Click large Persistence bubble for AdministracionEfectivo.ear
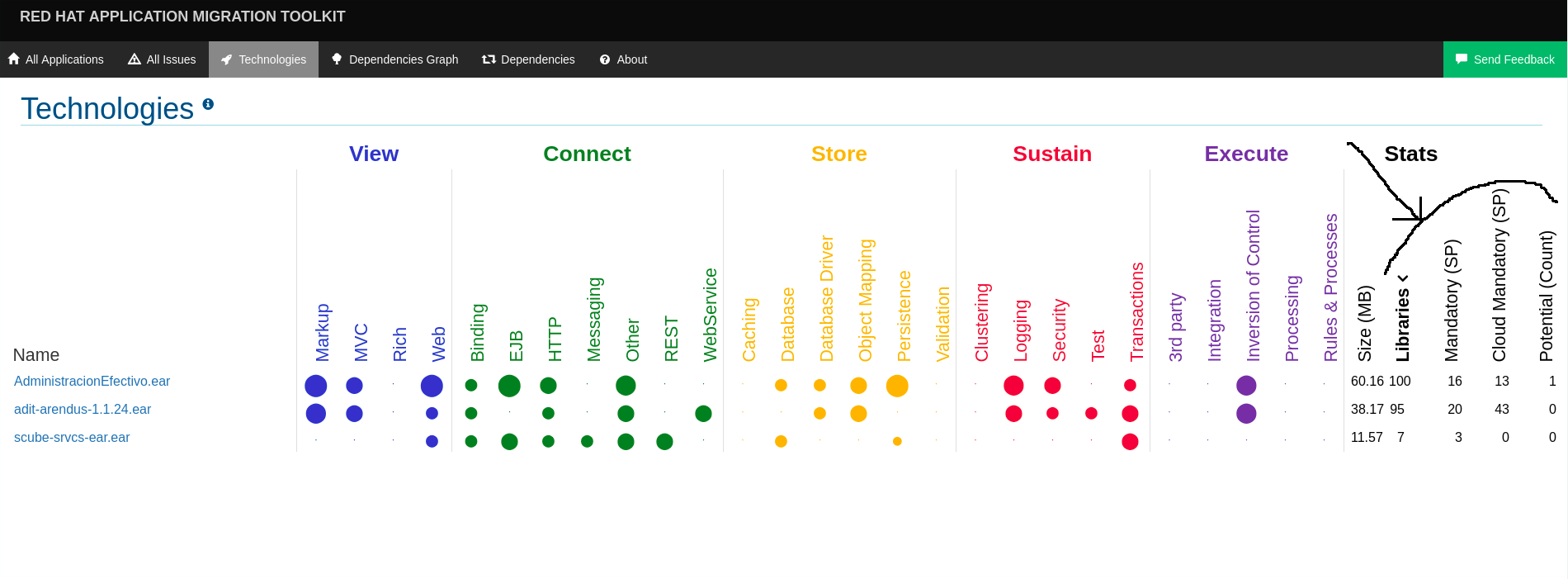 coord(897,386)
